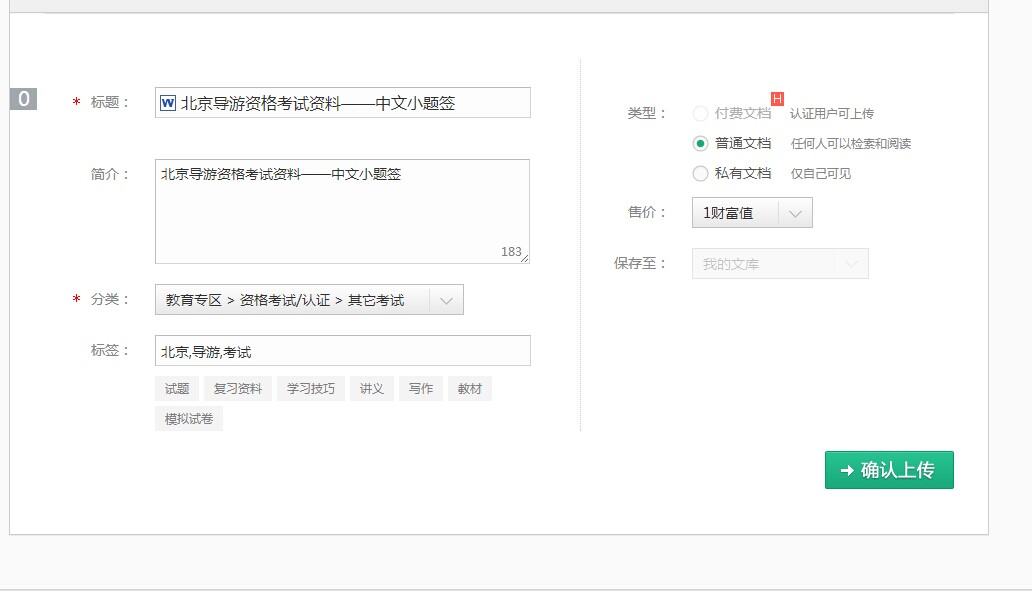Open the 保存至 我的文库 dropdown
1032x591 pixels.
click(x=780, y=264)
